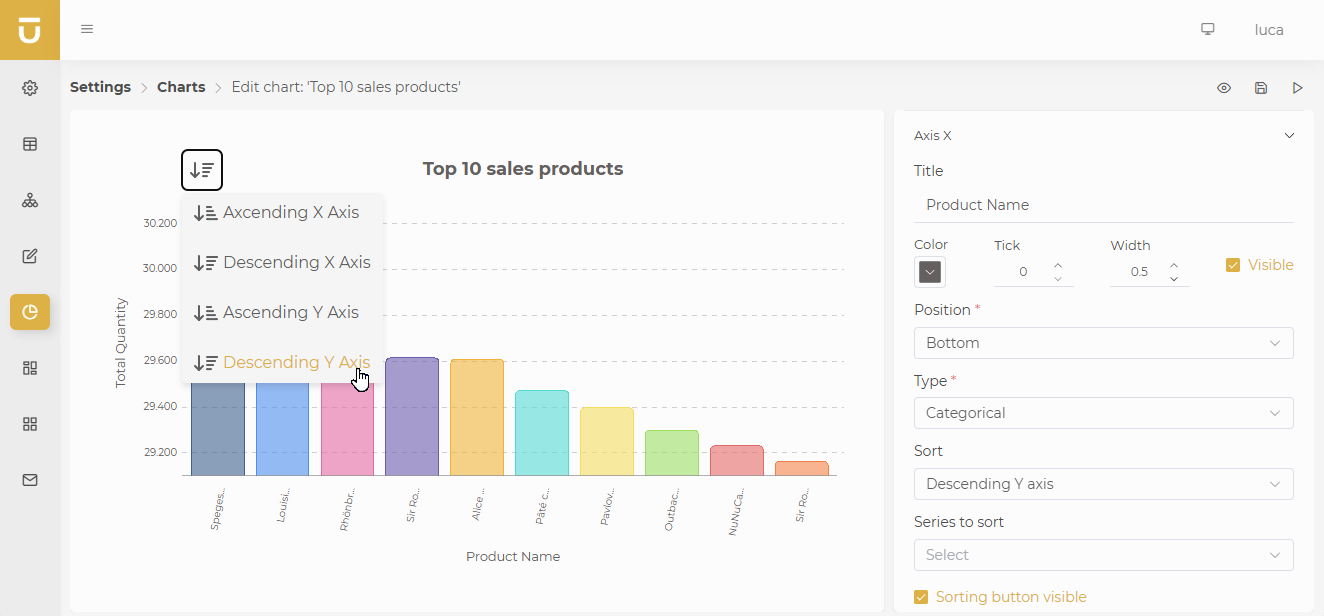Toggle the hamburger menu icon
Image resolution: width=1324 pixels, height=616 pixels.
click(x=87, y=29)
